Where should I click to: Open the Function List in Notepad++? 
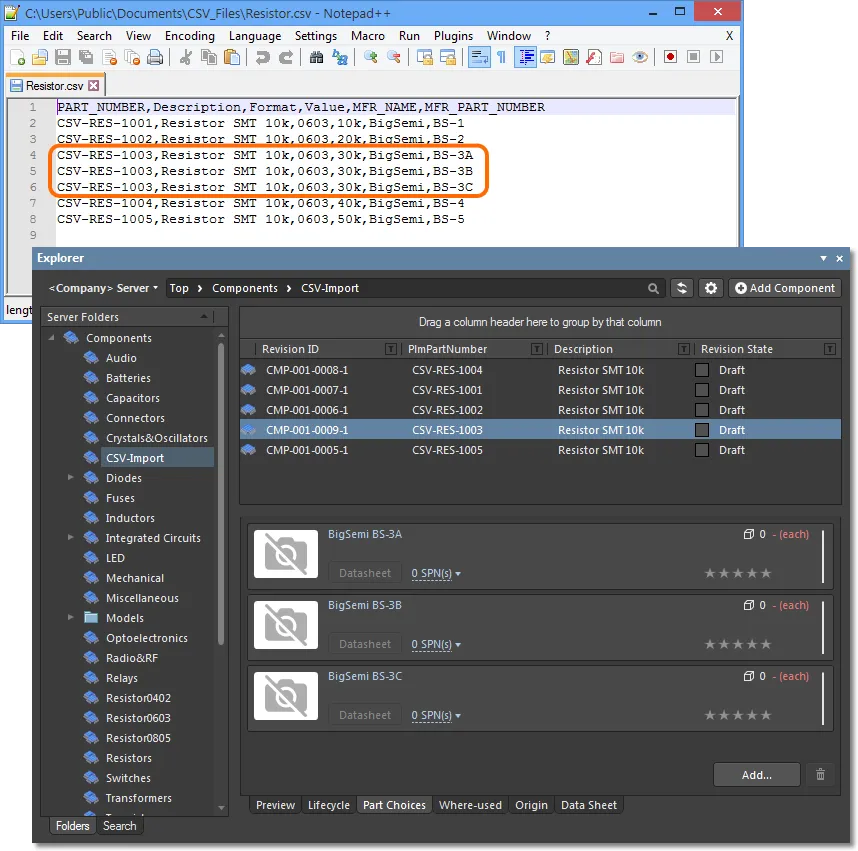(x=594, y=57)
